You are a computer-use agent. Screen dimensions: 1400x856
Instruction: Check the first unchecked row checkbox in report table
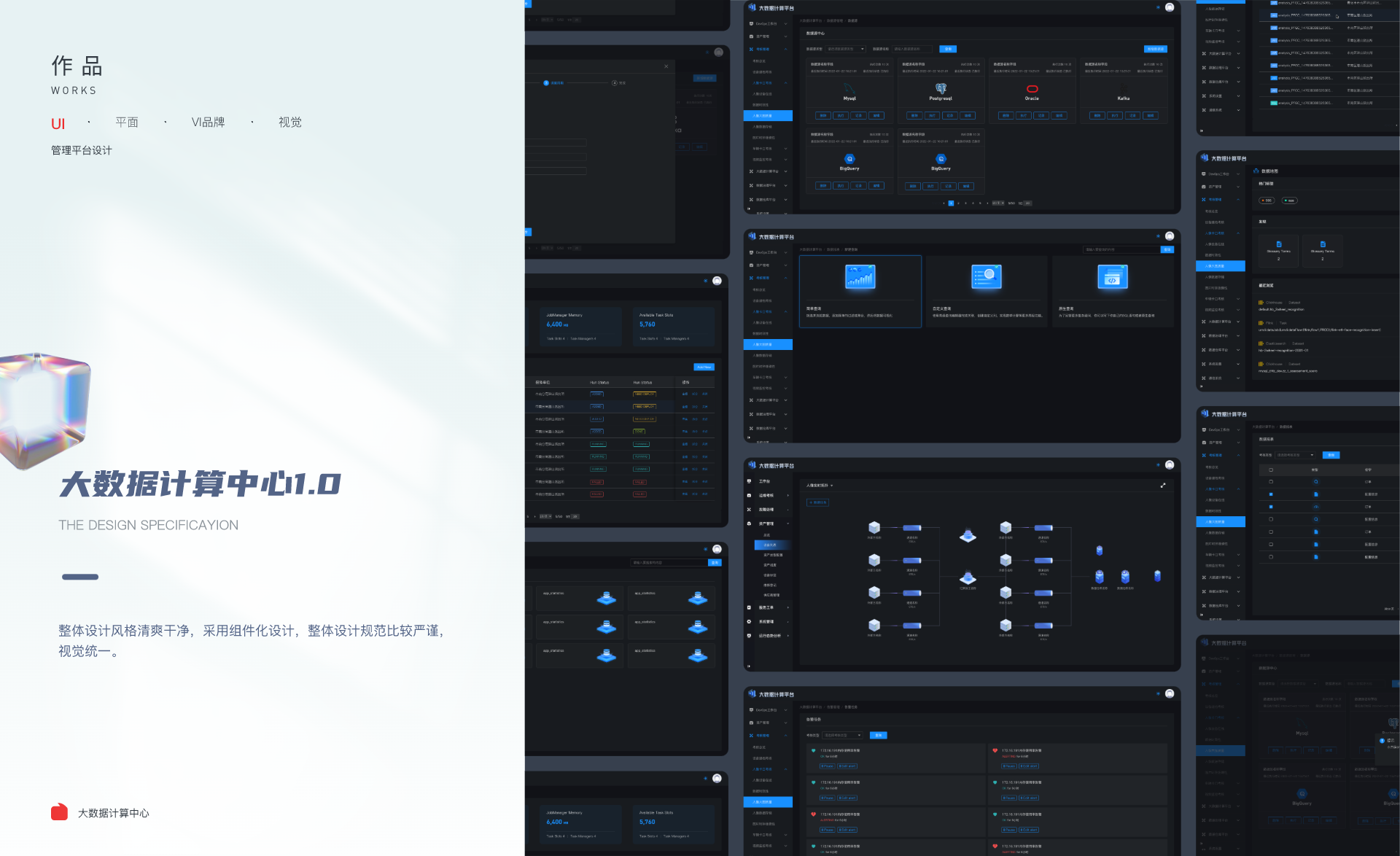[1271, 482]
